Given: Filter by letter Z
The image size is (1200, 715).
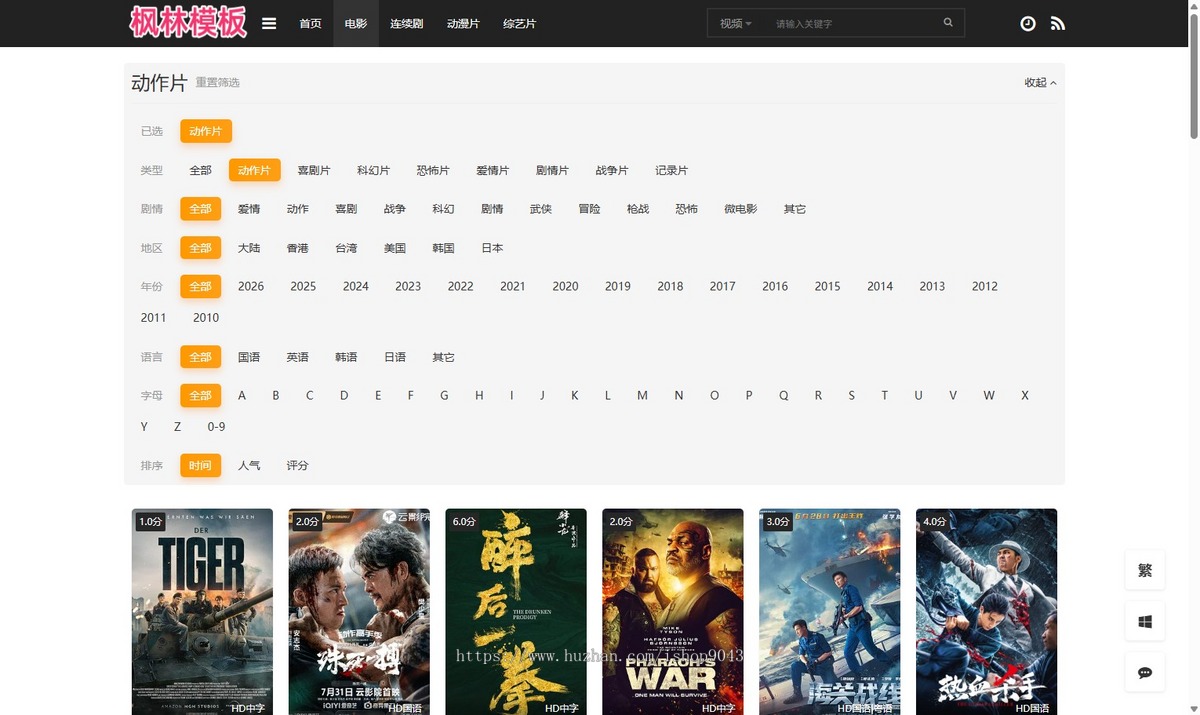Looking at the screenshot, I should [x=177, y=427].
